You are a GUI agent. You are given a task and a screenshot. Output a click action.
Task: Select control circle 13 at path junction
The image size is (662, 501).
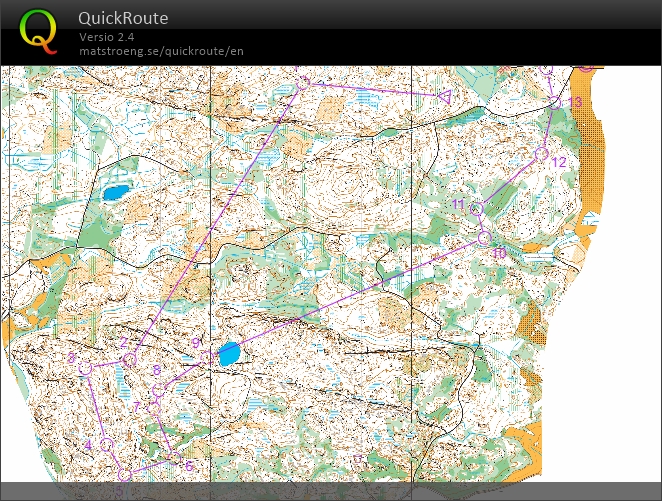(557, 101)
